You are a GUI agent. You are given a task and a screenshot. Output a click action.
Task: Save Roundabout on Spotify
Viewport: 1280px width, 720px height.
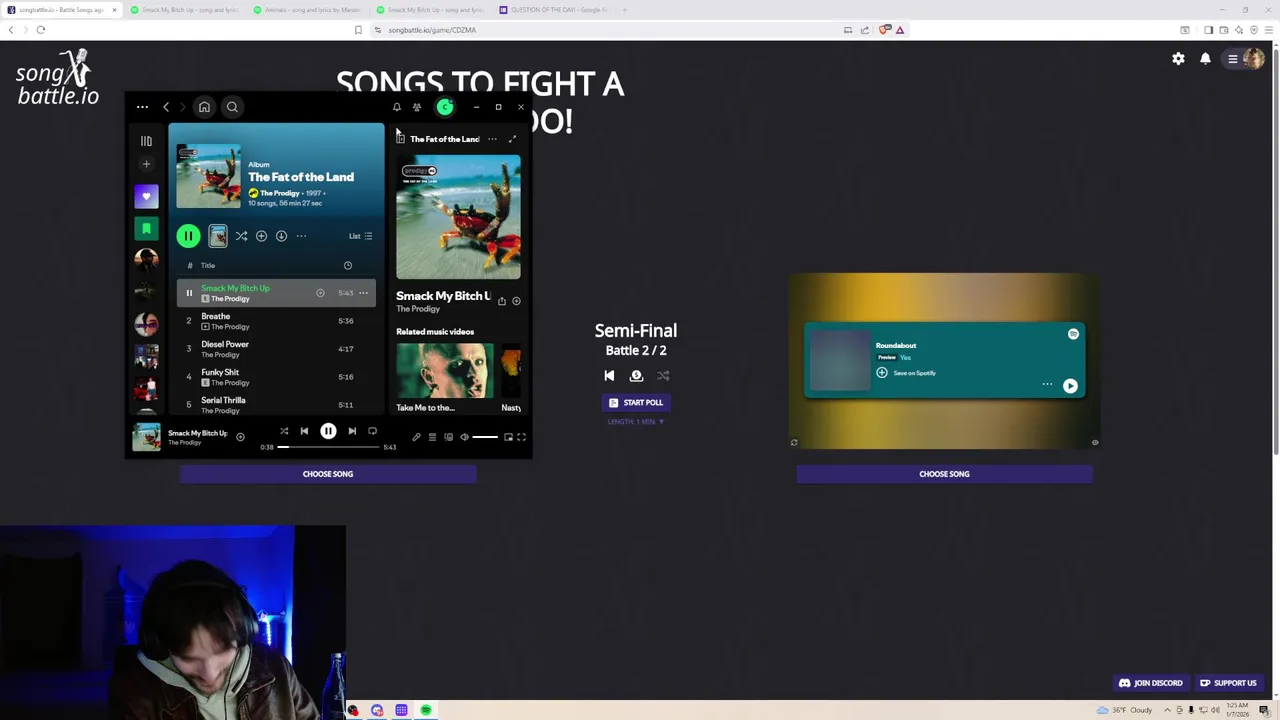(x=907, y=373)
